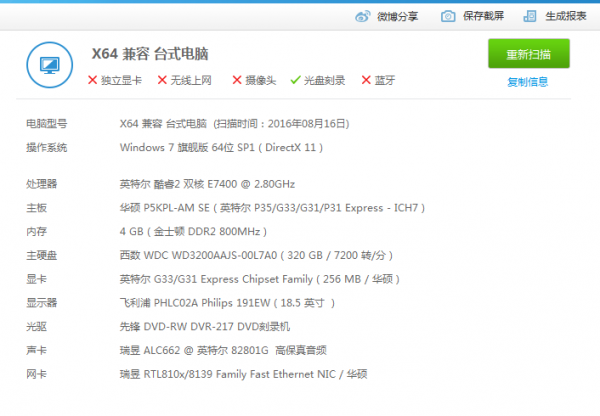Click 英特尔 酷睿2 双核 E7400 value
The width and height of the screenshot is (600, 416).
207,184
